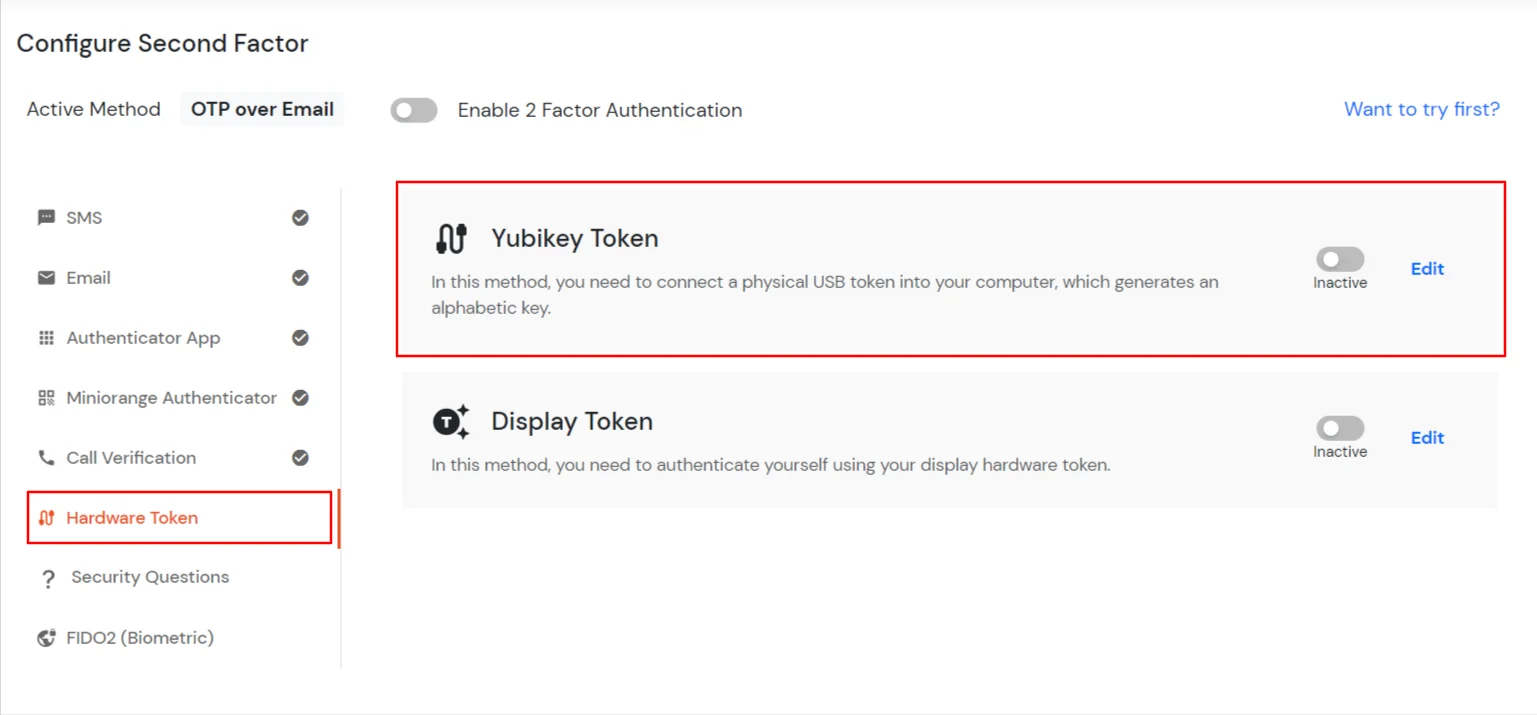
Task: Select the FIDO2 Biometric fingerprint icon
Action: pyautogui.click(x=44, y=637)
